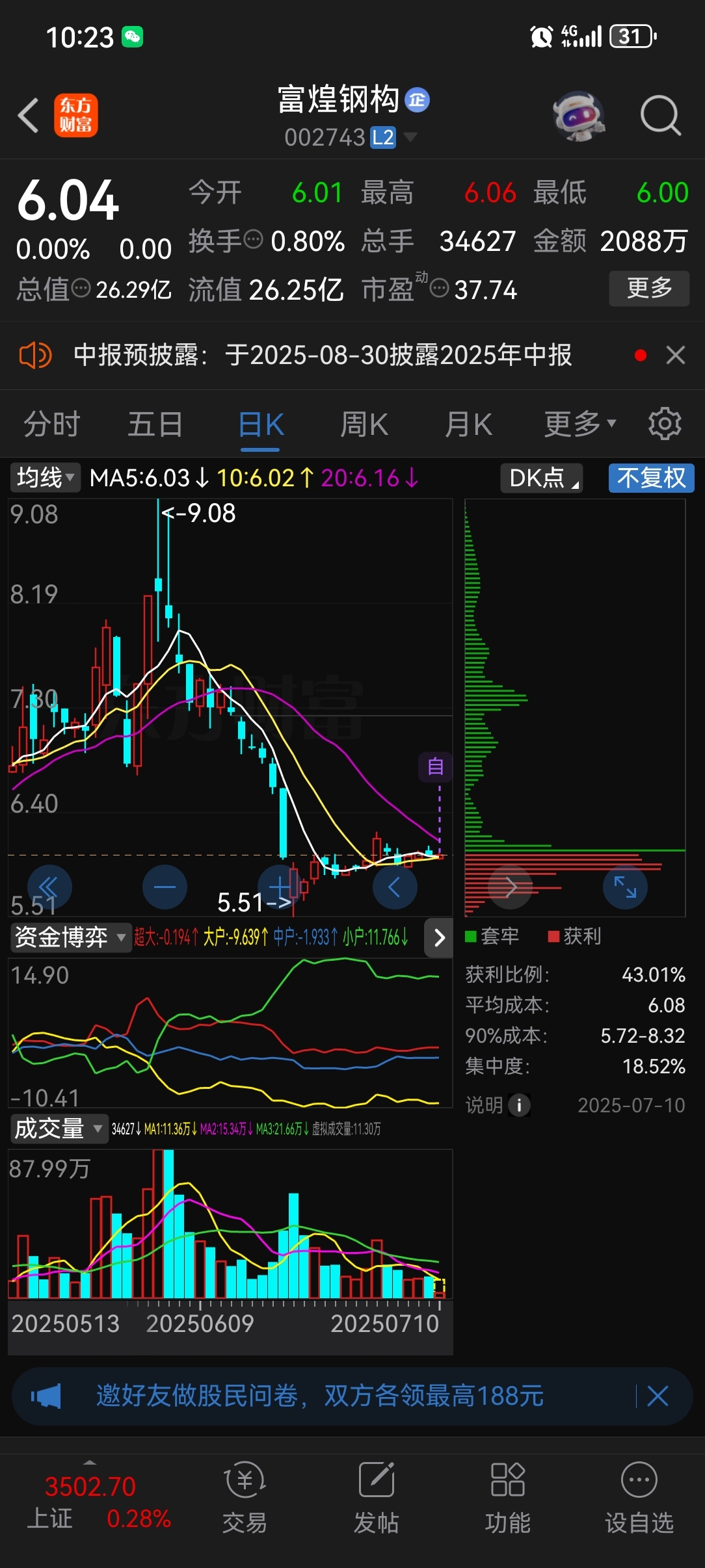Tap the fullscreen expand arrows icon

(x=625, y=887)
